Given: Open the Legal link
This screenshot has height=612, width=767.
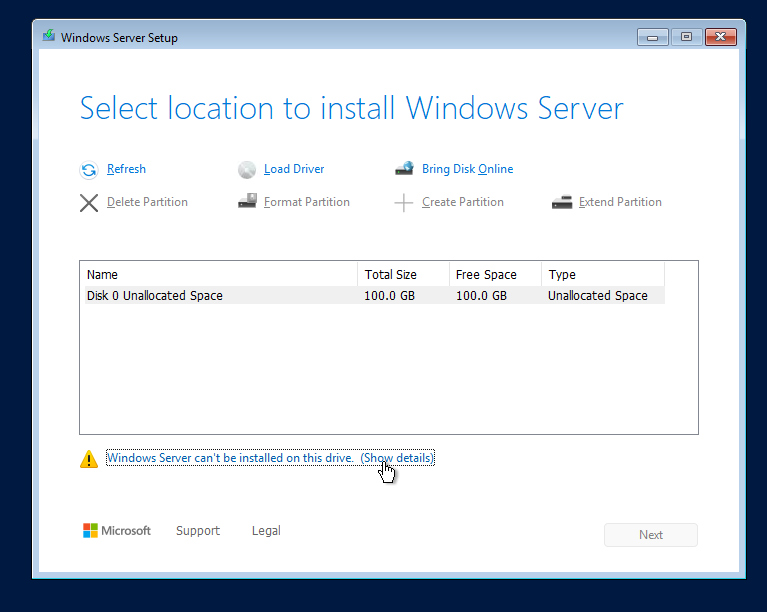Looking at the screenshot, I should [266, 531].
